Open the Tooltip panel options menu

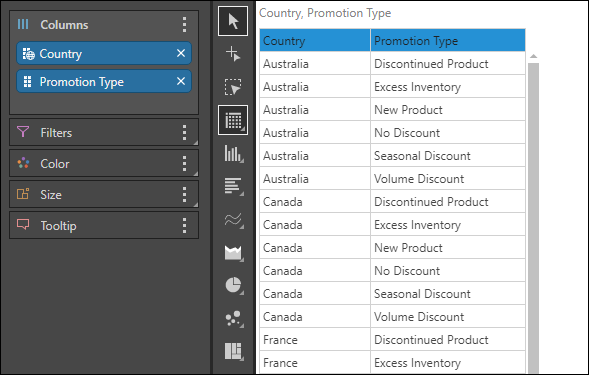point(184,225)
